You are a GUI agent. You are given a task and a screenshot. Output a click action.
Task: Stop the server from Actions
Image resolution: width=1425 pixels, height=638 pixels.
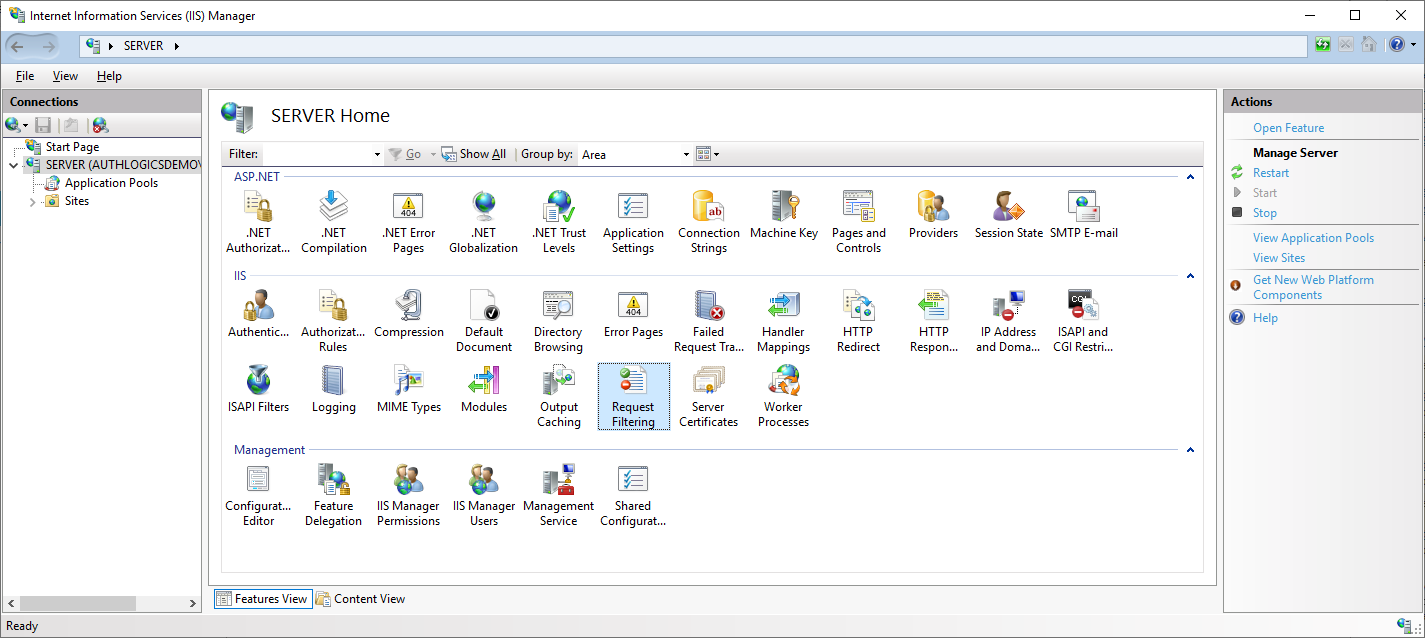pyautogui.click(x=1265, y=213)
